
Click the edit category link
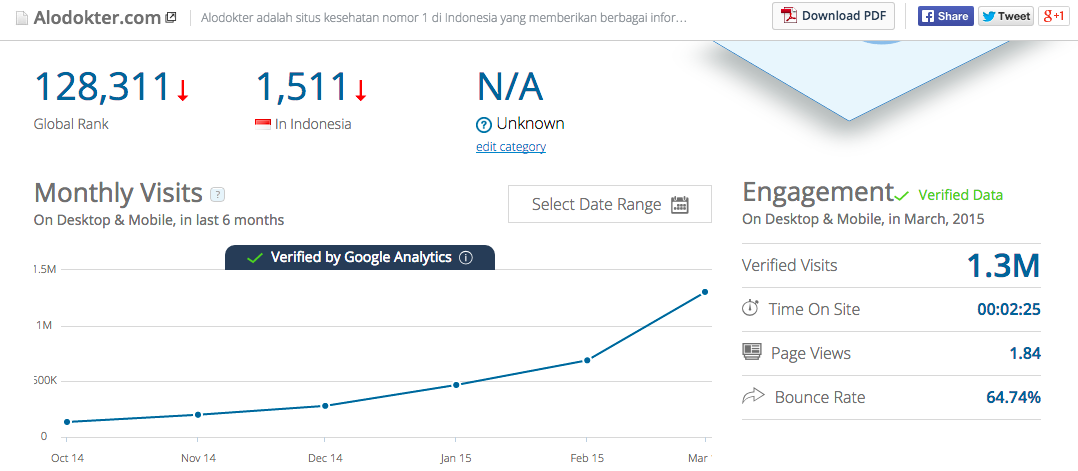pos(511,146)
